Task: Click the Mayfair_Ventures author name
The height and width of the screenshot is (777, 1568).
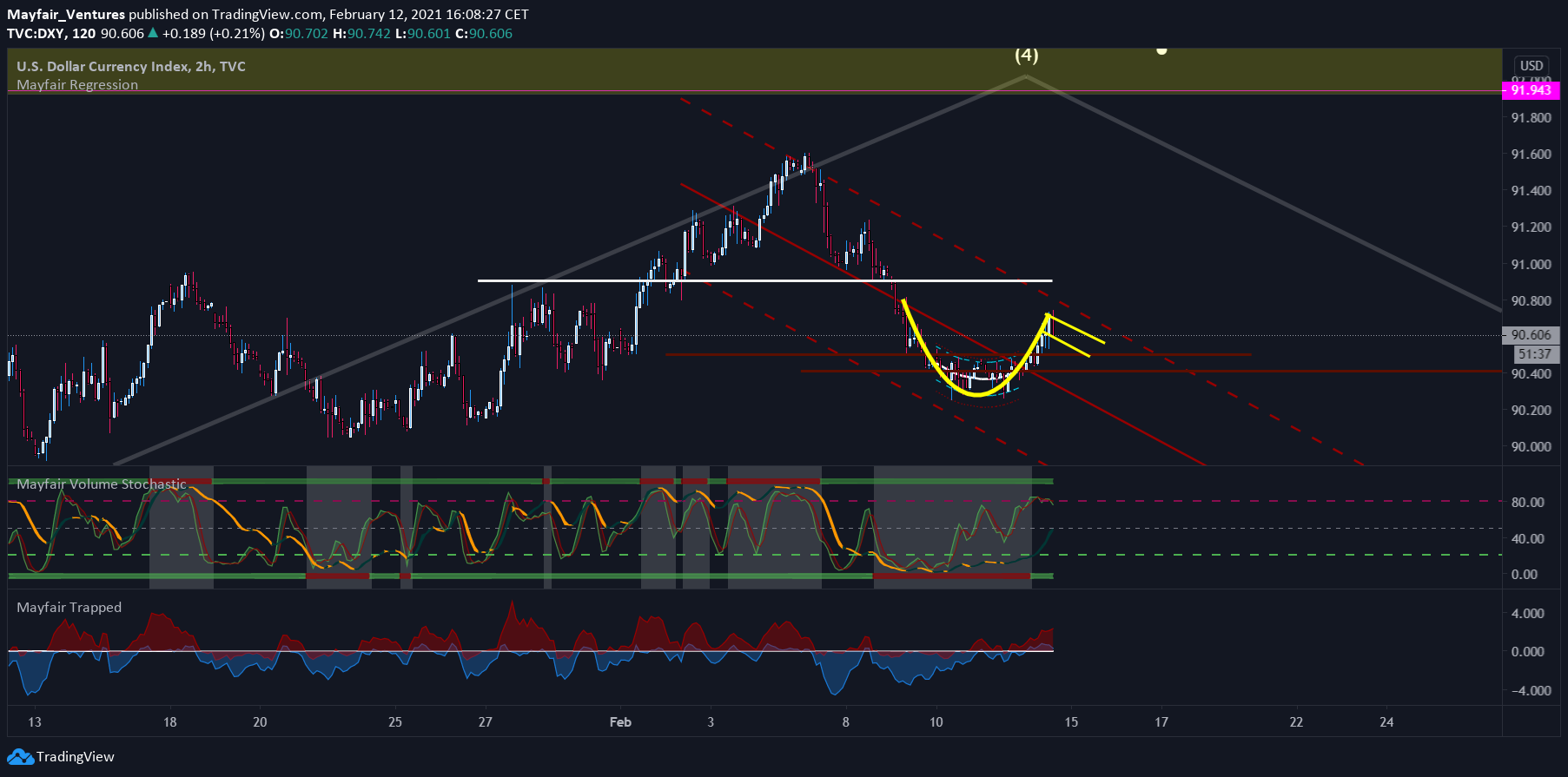Action: [x=66, y=15]
